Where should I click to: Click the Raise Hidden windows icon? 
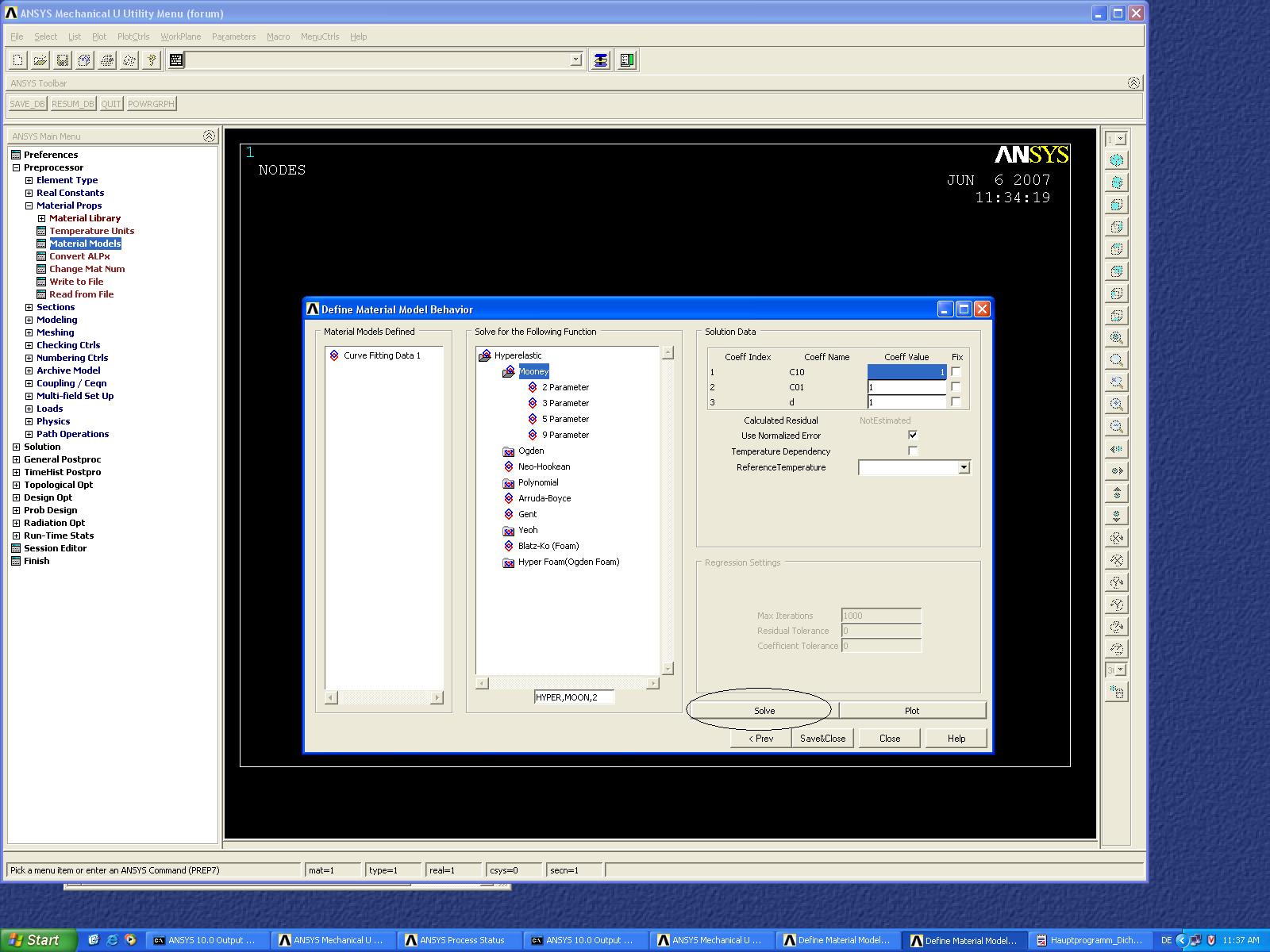(601, 59)
